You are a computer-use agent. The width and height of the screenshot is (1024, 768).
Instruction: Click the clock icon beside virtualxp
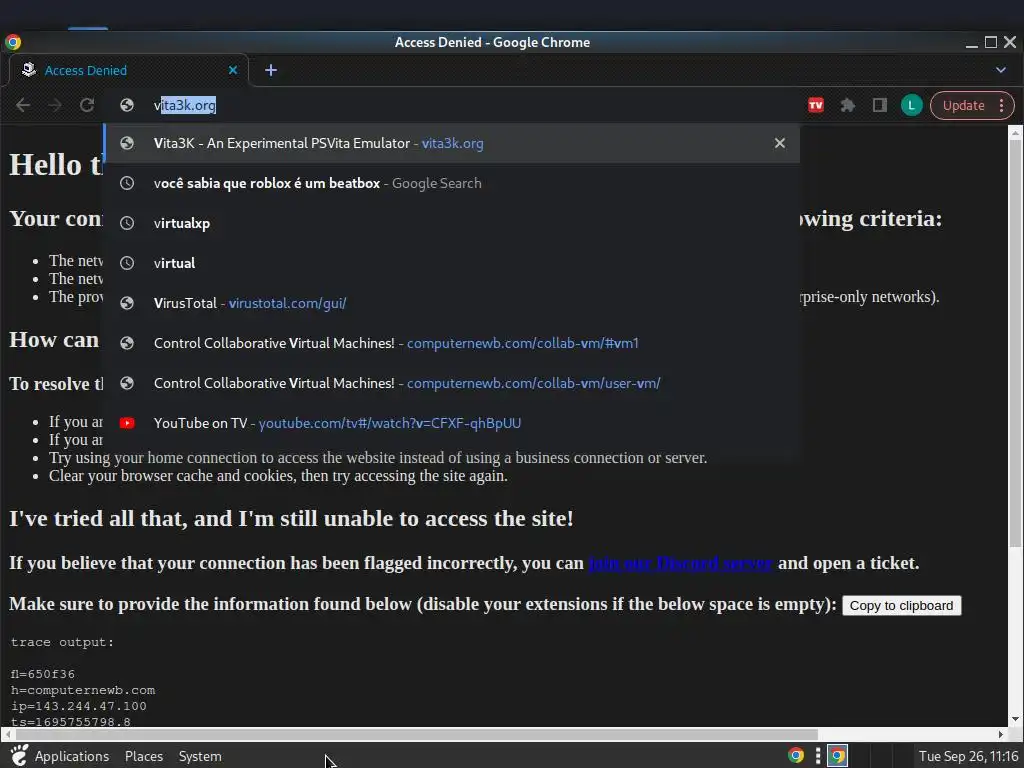pos(127,223)
